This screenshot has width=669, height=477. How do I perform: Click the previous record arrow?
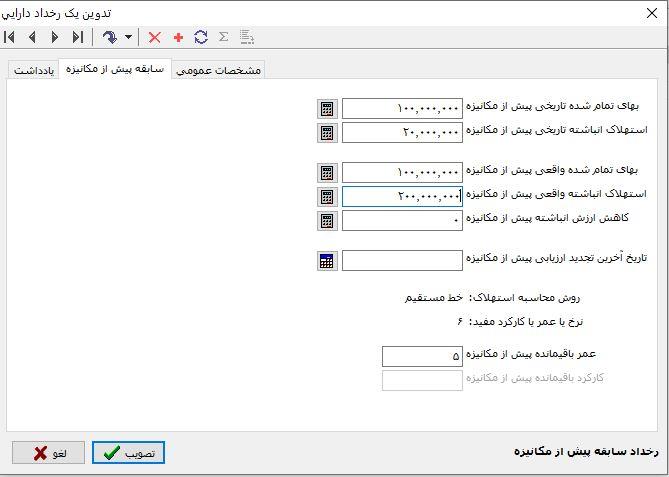click(x=32, y=37)
